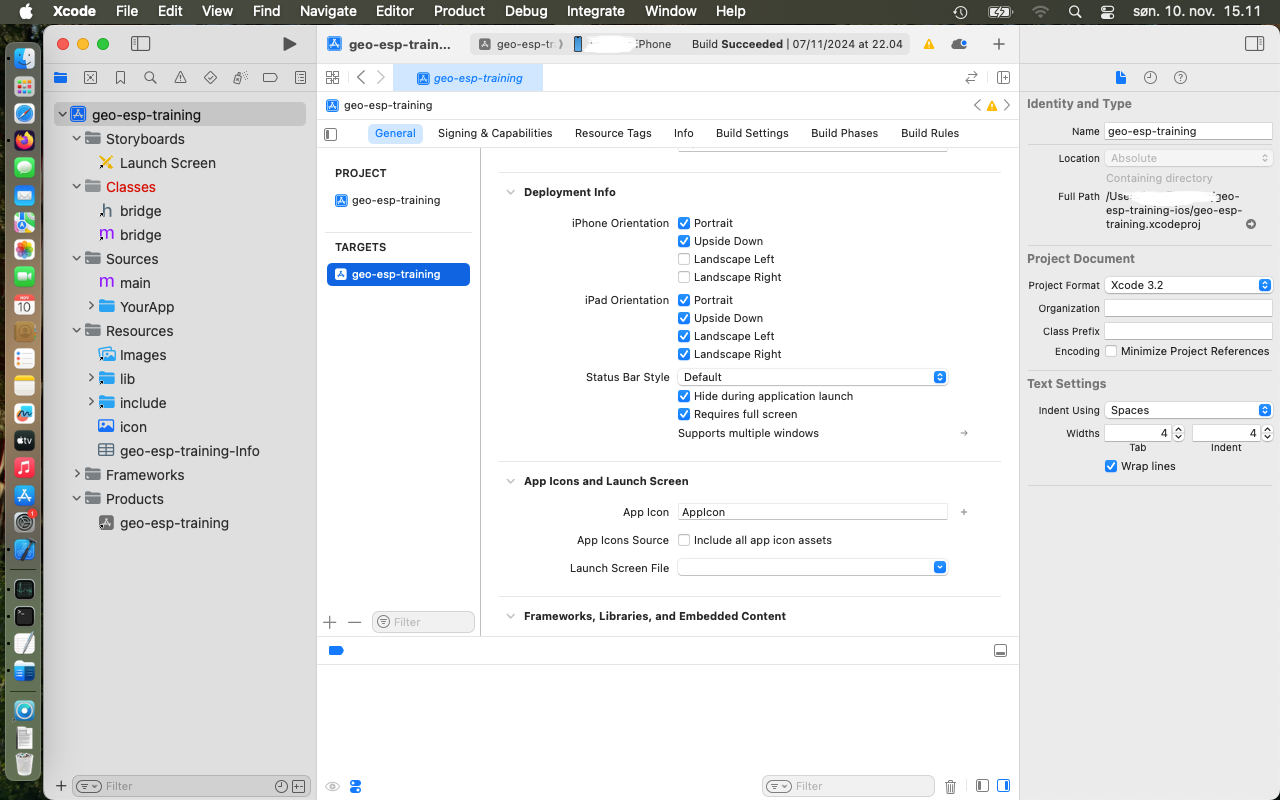The width and height of the screenshot is (1280, 800).
Task: Add a new target with plus button
Action: (x=330, y=622)
